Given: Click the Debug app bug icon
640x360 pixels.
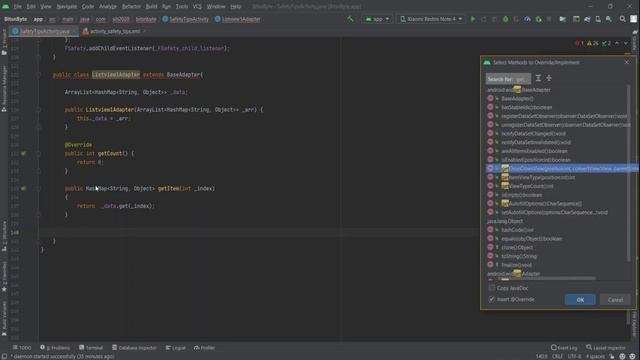Looking at the screenshot, I should coord(505,19).
